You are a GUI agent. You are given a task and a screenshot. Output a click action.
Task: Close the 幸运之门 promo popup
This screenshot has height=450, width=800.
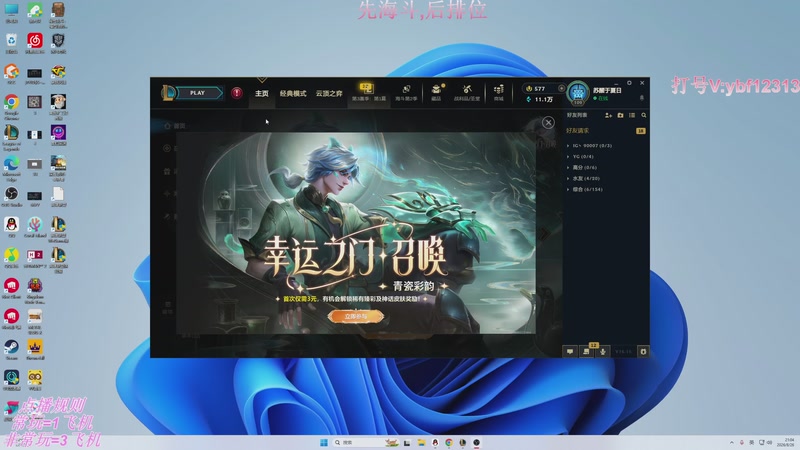[548, 122]
